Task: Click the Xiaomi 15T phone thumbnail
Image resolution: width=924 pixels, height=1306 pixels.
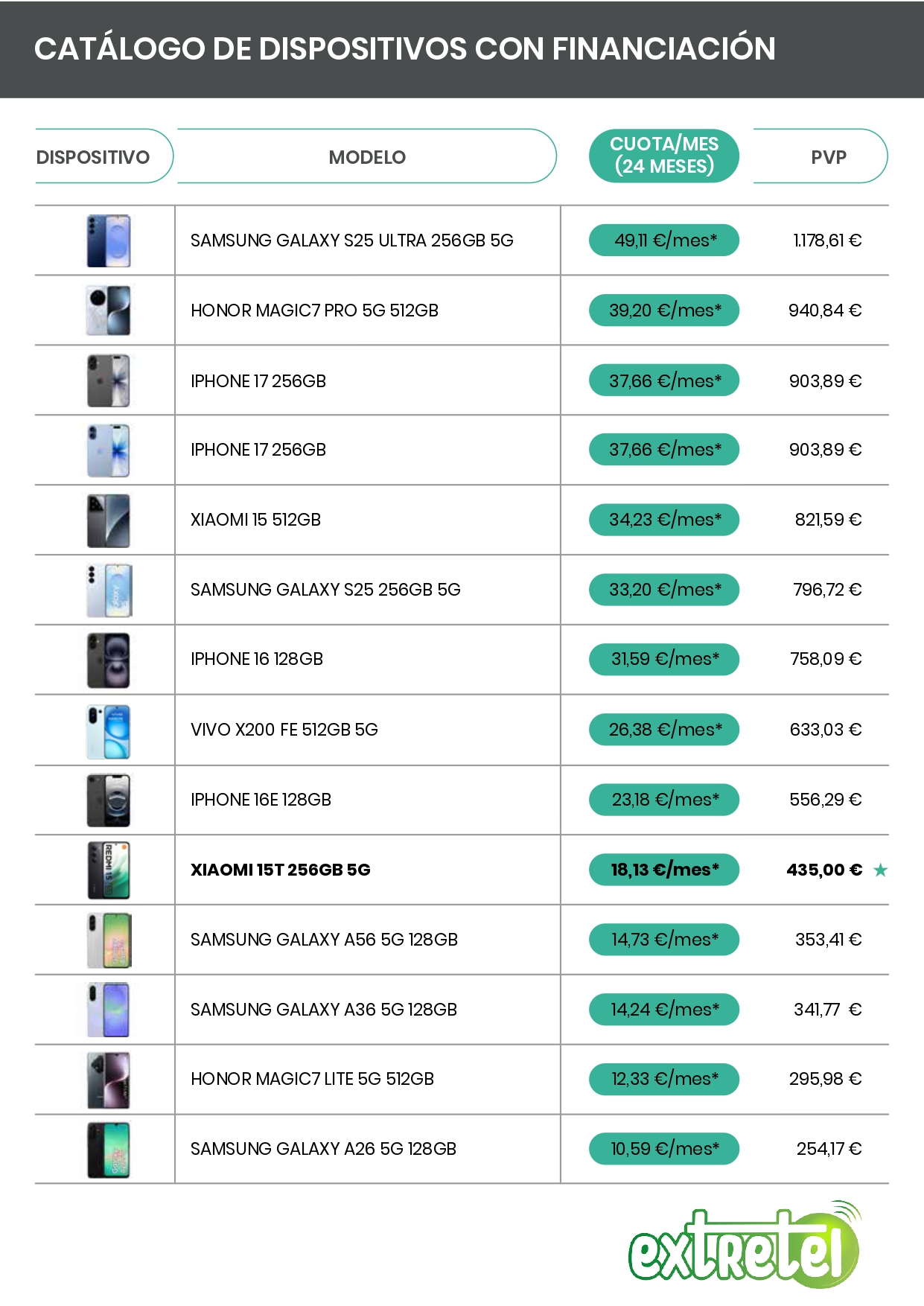Action: pyautogui.click(x=109, y=870)
